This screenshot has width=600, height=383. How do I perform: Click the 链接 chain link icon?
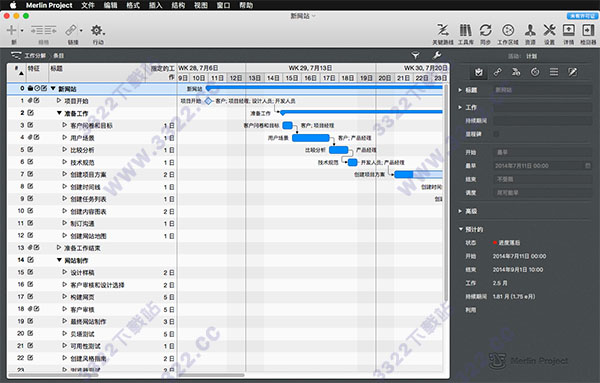pyautogui.click(x=71, y=30)
